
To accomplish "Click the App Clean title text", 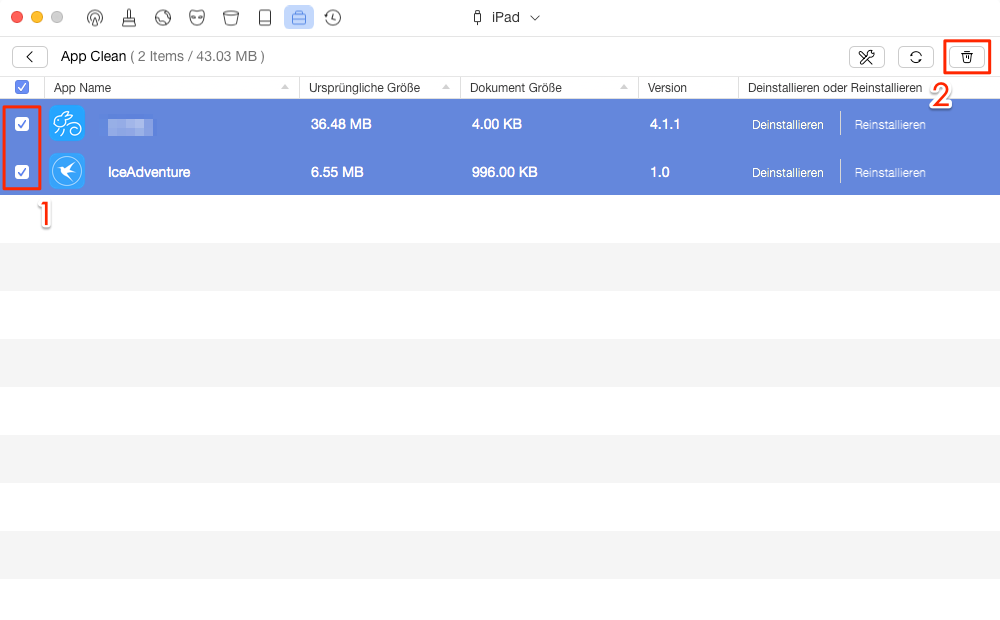I will pos(93,56).
